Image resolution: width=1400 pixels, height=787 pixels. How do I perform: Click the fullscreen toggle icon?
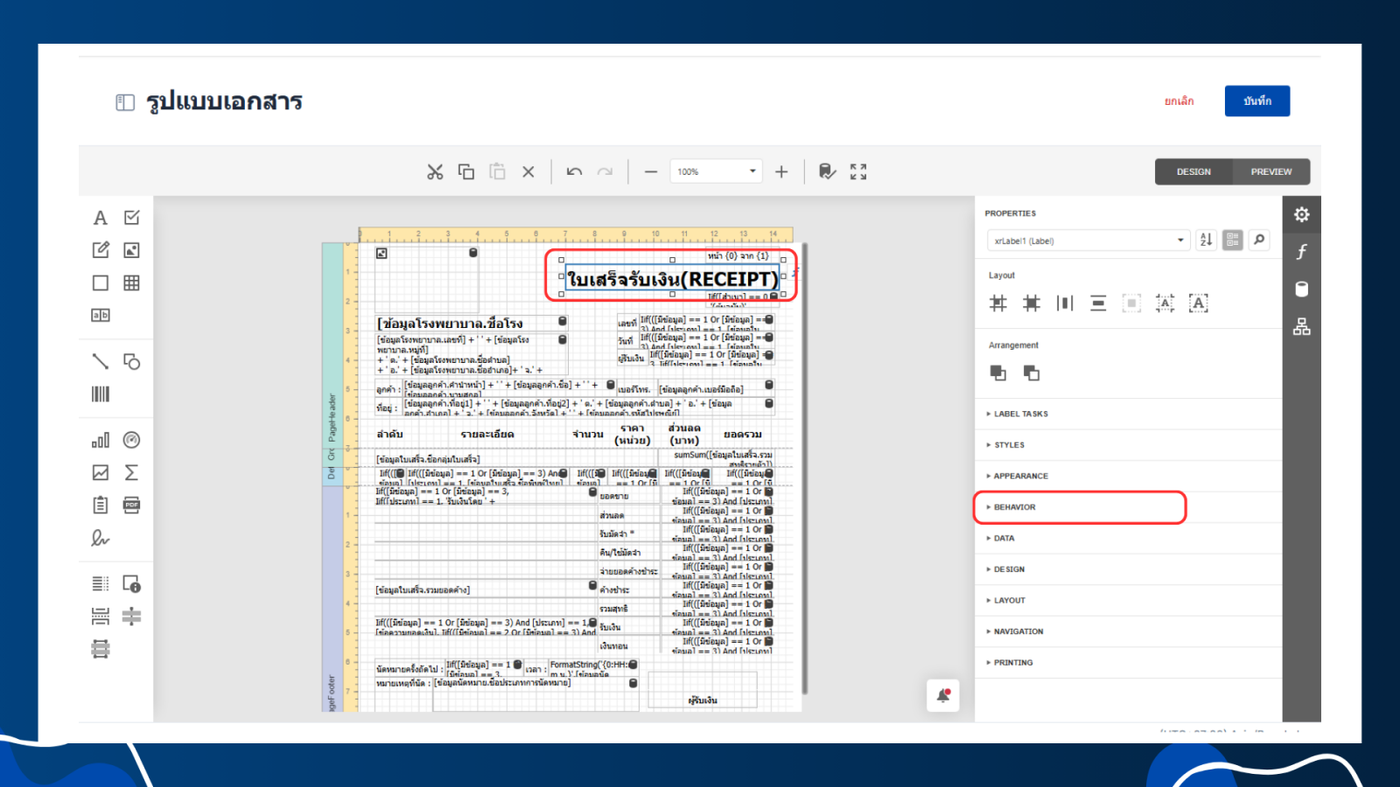(858, 172)
